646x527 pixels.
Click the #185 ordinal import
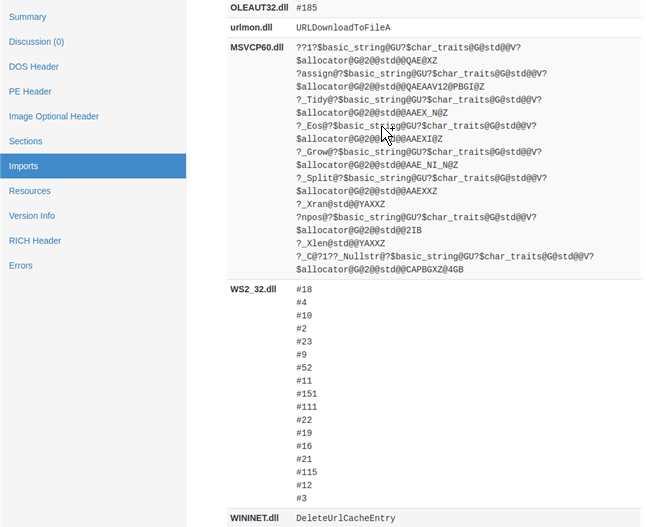[x=307, y=8]
